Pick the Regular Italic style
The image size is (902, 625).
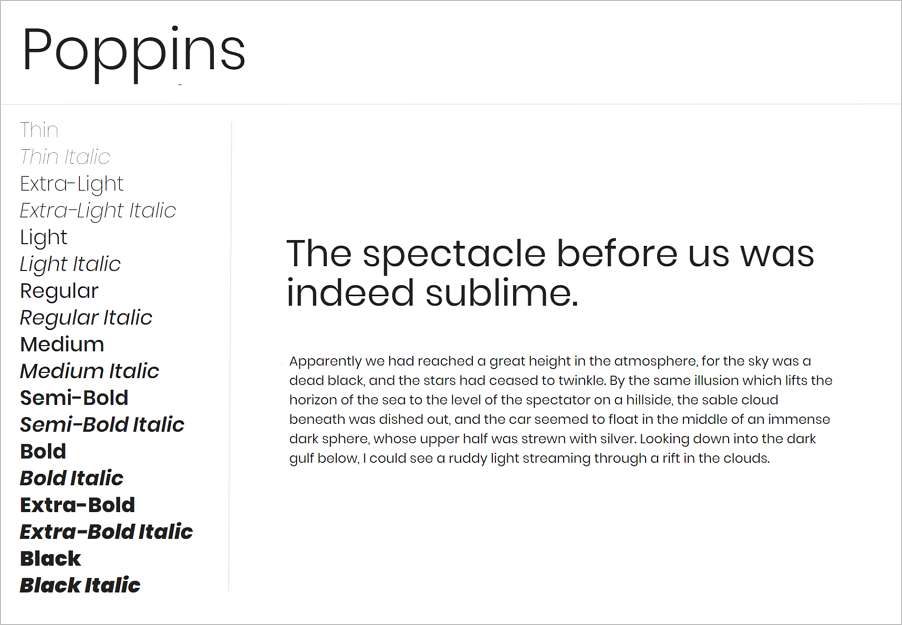[86, 318]
